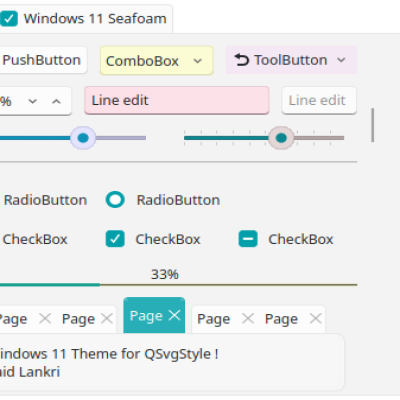Select the RadioButton with the teal ring

115,200
